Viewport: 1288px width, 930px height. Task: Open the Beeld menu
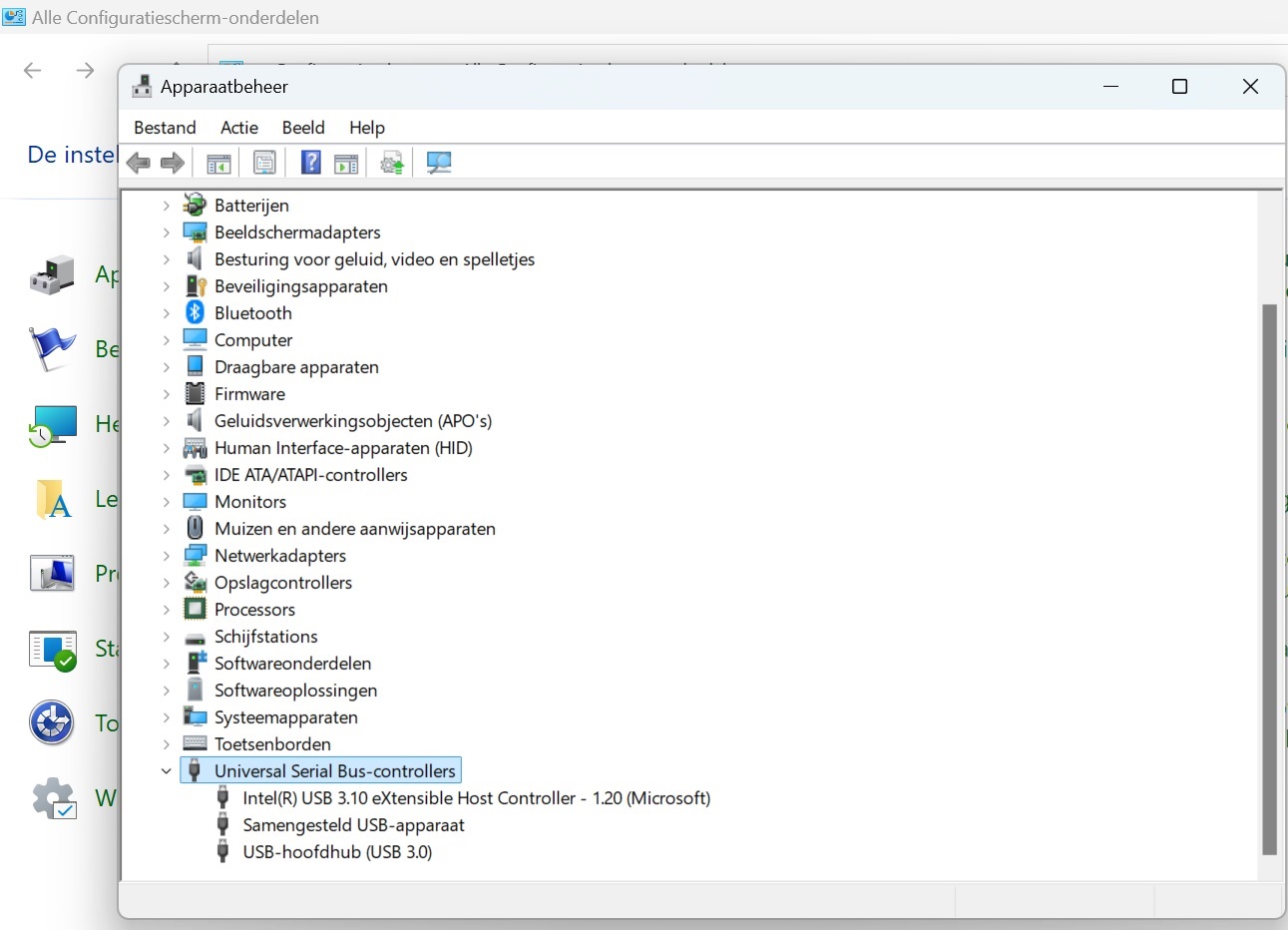pos(303,128)
